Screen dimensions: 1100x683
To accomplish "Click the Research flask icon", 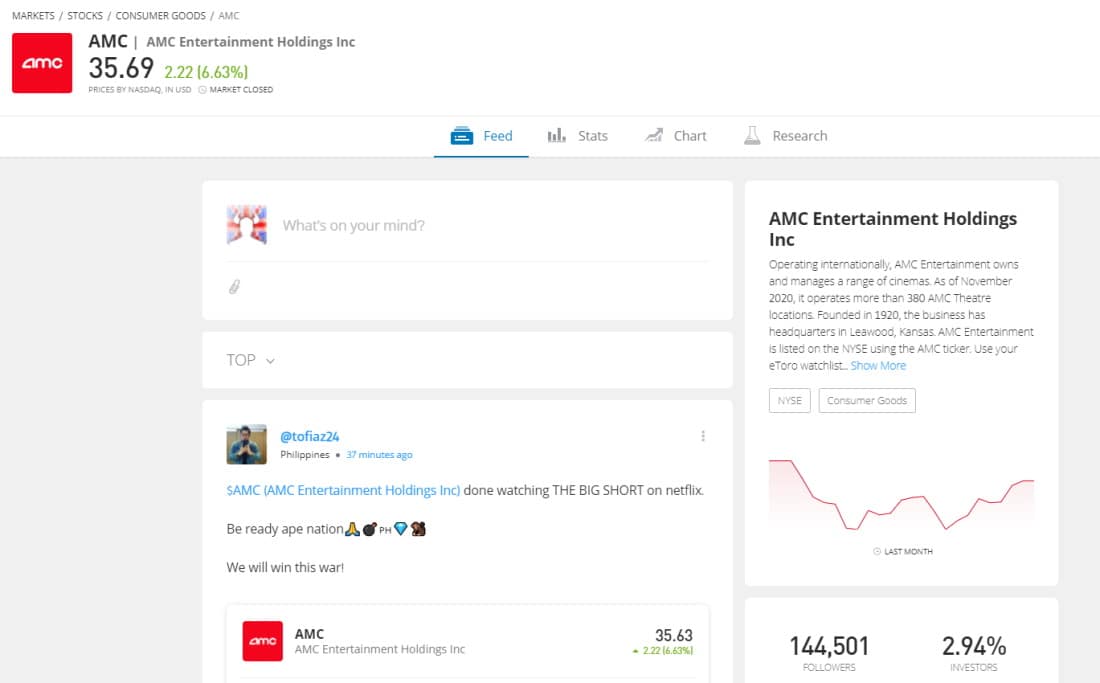I will point(752,135).
